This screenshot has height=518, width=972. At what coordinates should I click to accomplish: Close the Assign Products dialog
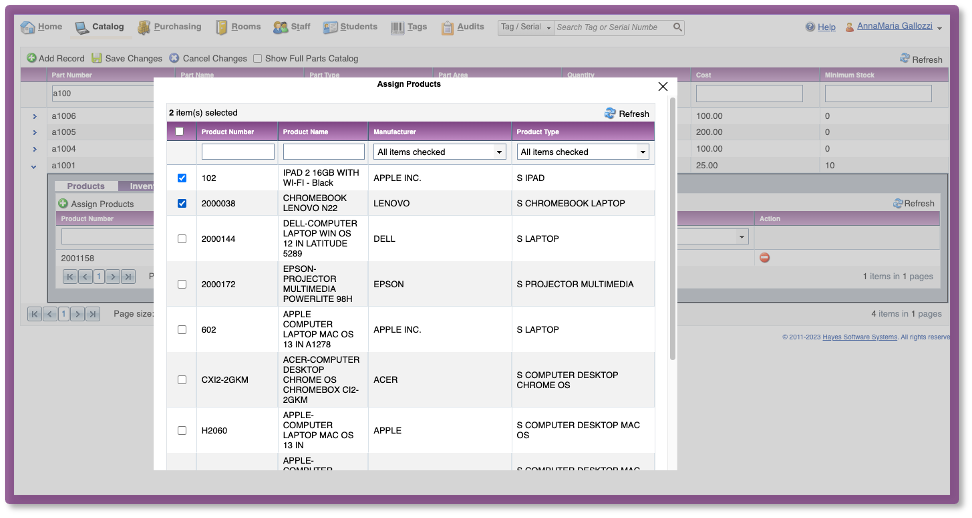tap(663, 87)
